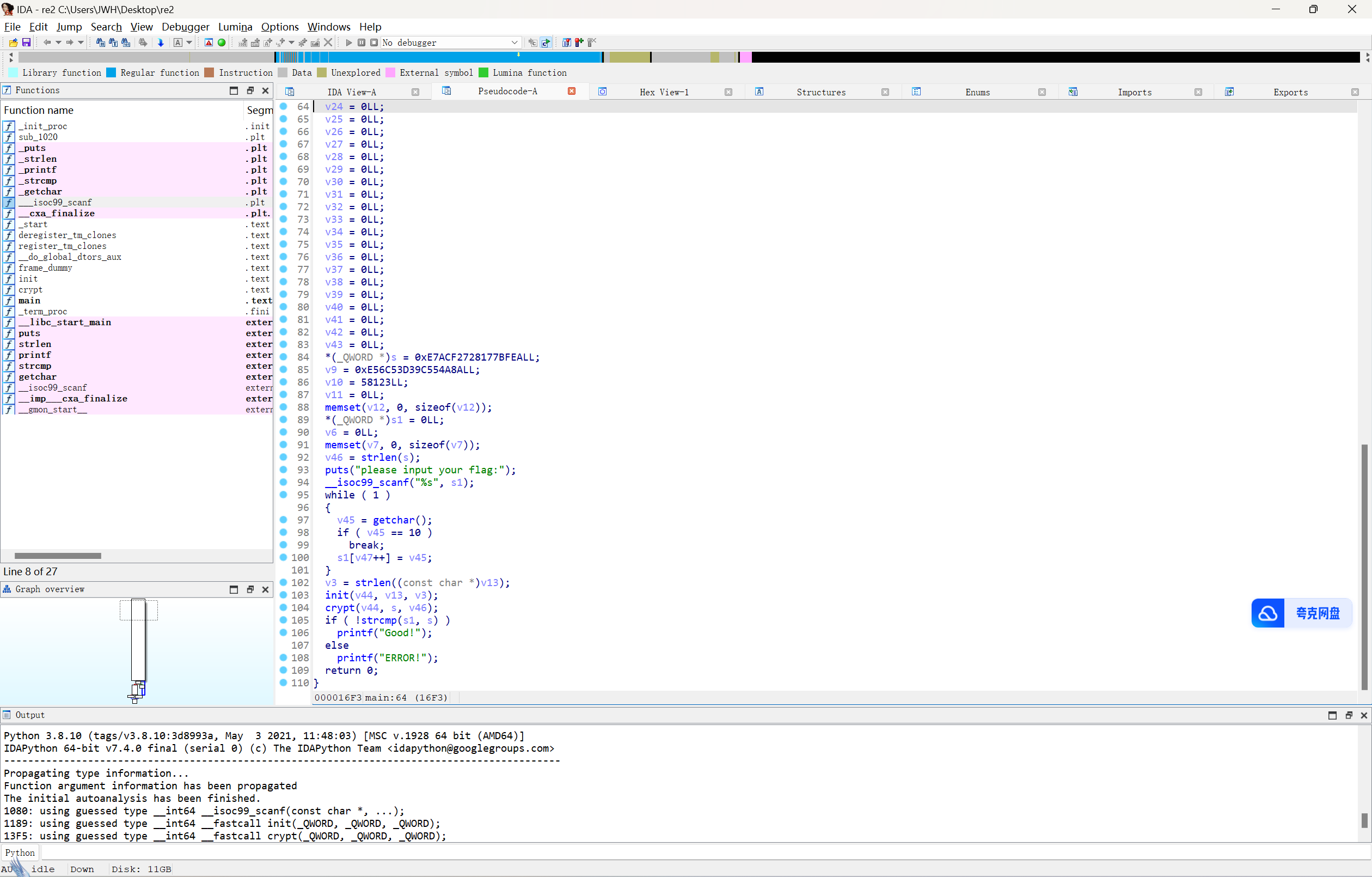Open a file with the toolbar folder icon

click(13, 43)
